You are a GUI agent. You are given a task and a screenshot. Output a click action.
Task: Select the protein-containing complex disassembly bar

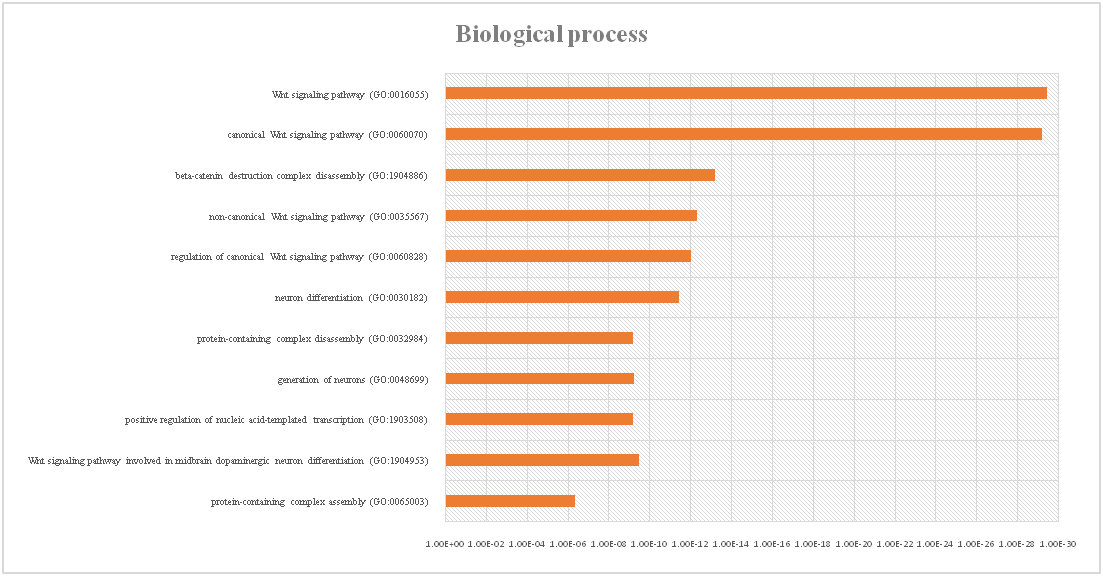click(538, 338)
